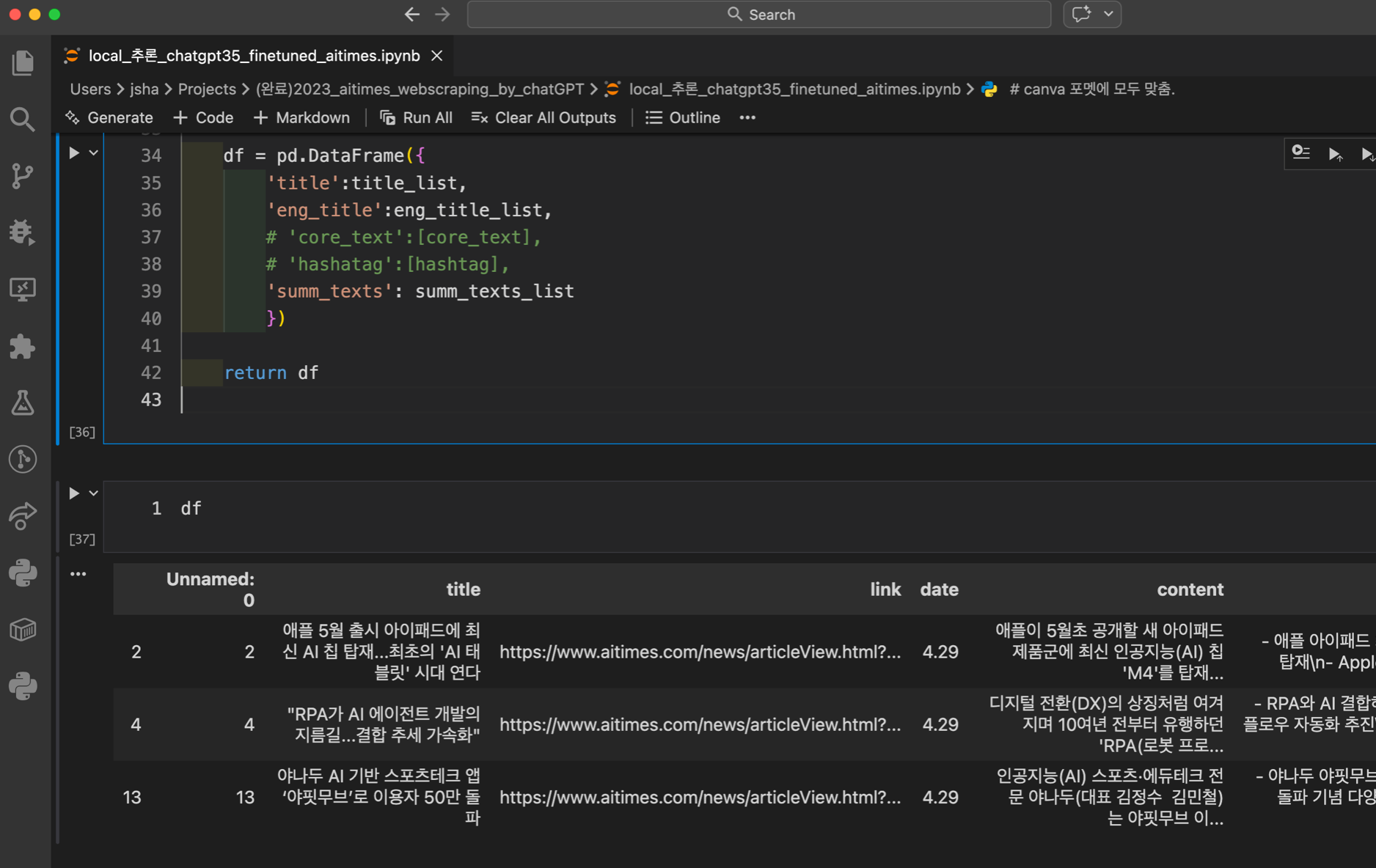Open the first Python icon in activity bar
Viewport: 1376px width, 868px height.
23,573
